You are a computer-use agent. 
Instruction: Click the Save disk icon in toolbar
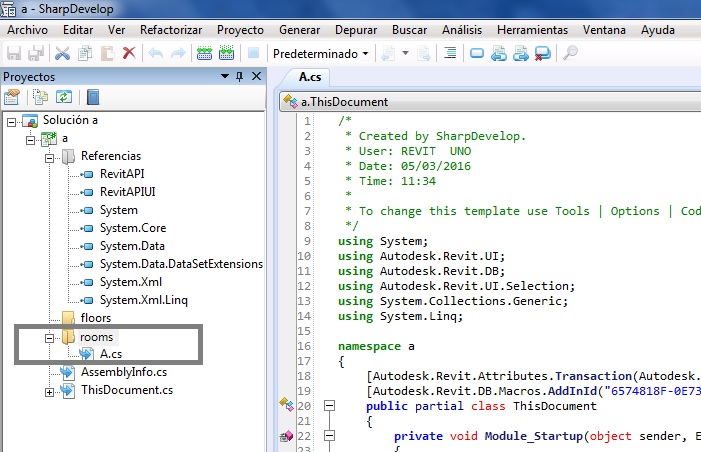[14, 53]
